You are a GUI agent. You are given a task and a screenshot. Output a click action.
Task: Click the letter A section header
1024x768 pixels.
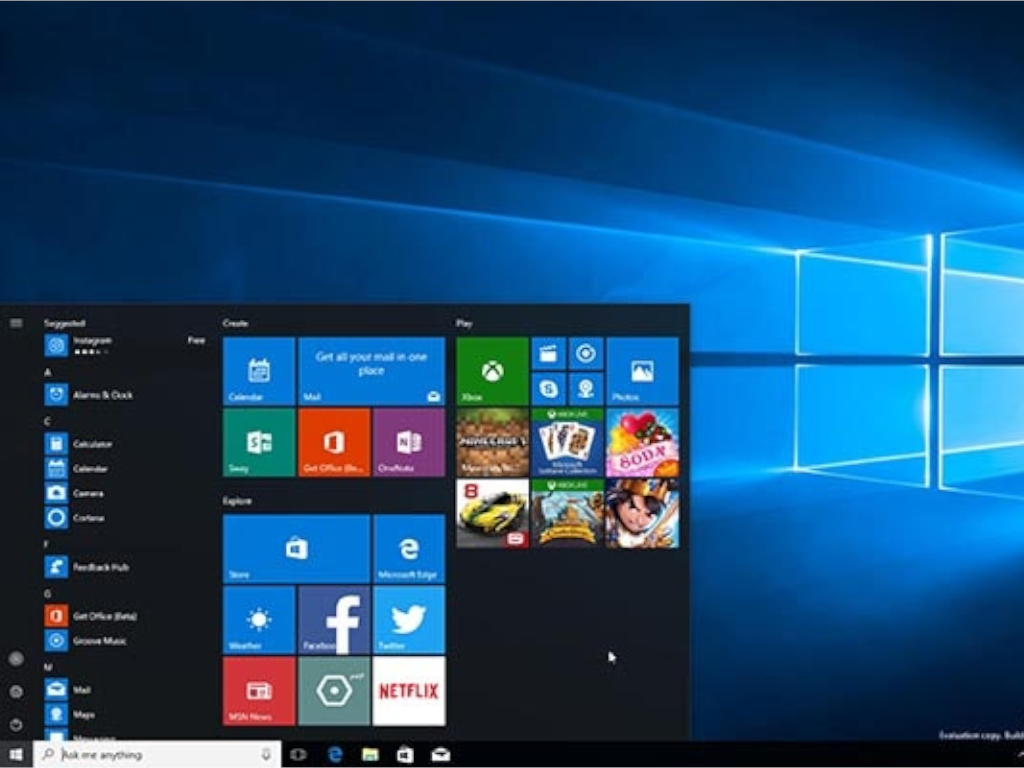point(48,371)
